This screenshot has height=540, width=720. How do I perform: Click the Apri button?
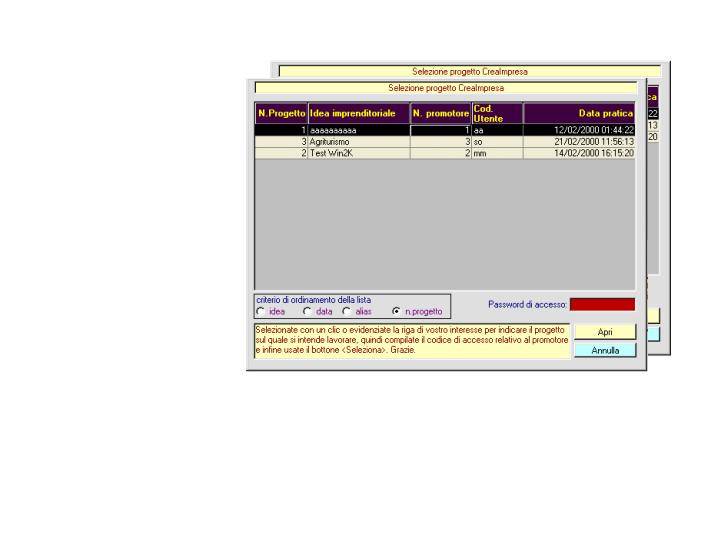pos(605,332)
